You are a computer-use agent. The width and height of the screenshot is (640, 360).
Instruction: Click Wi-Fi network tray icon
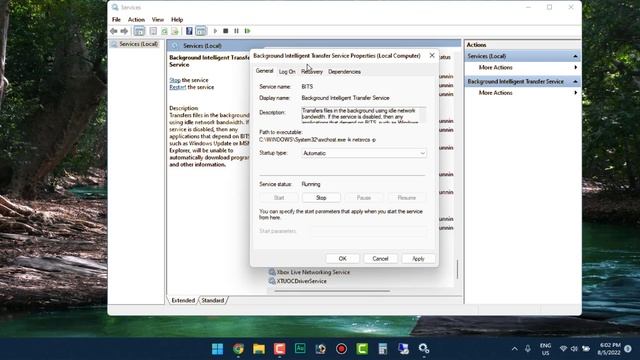coord(563,349)
